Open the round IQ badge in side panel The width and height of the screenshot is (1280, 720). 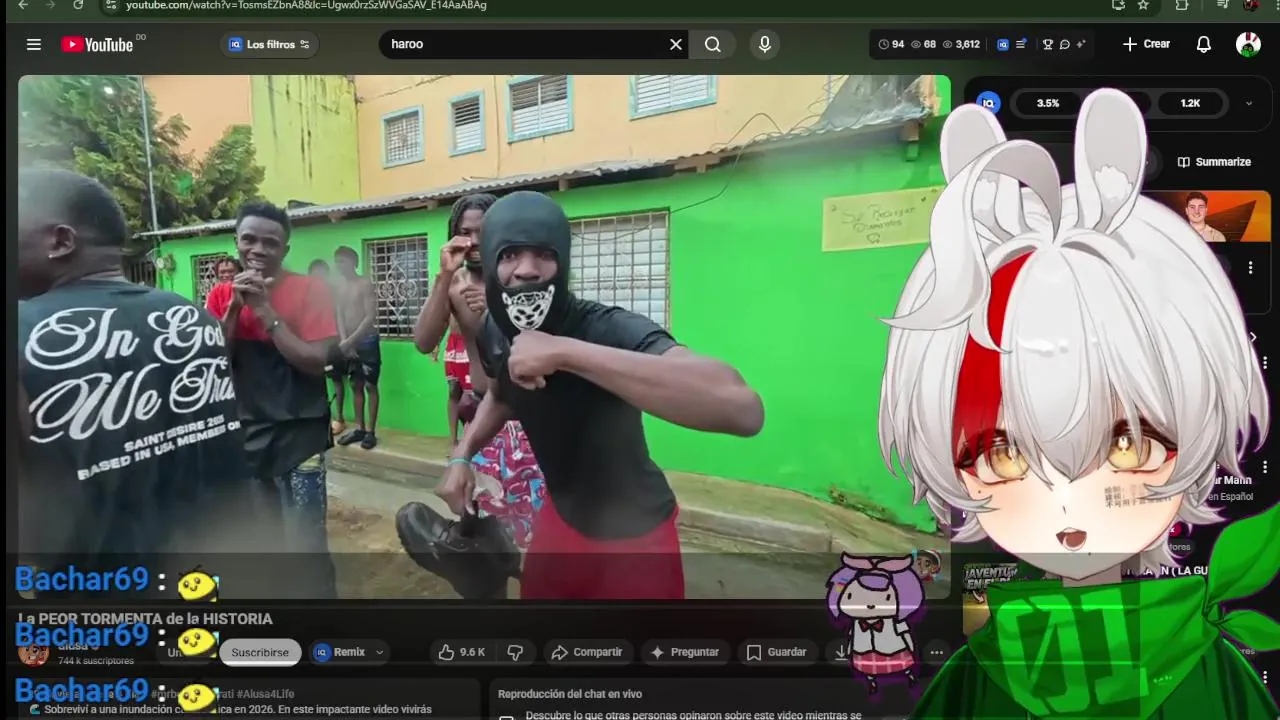click(x=988, y=103)
